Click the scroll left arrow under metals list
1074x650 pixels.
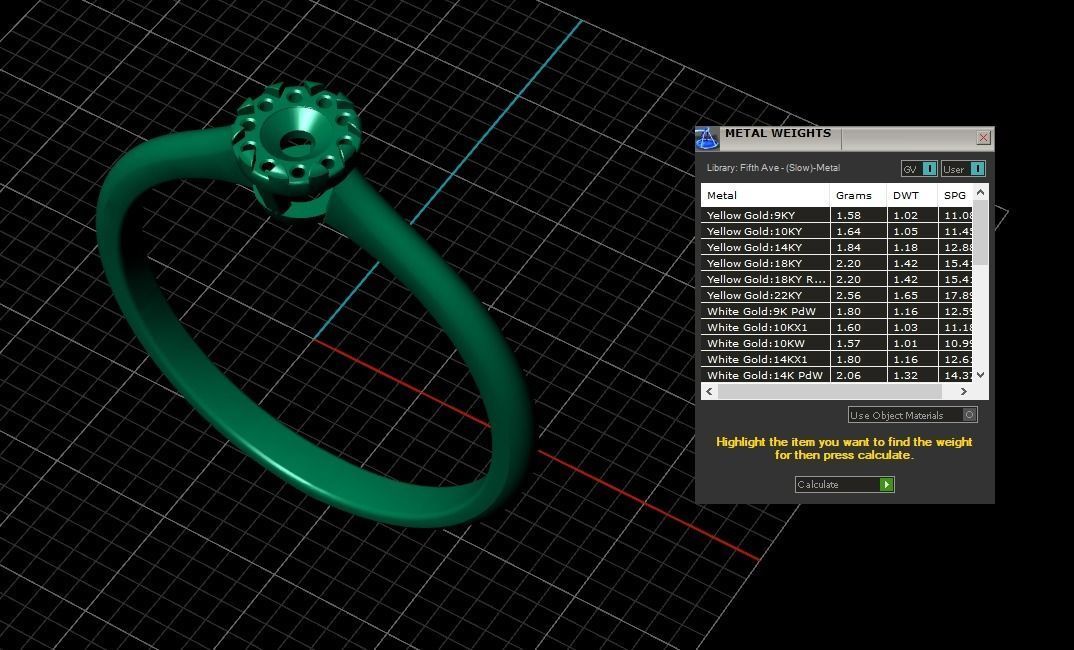point(709,391)
